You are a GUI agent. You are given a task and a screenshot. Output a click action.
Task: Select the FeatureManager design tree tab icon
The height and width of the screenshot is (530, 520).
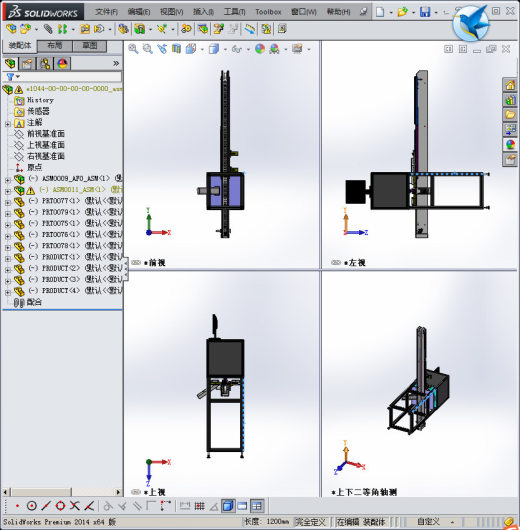tap(10, 63)
